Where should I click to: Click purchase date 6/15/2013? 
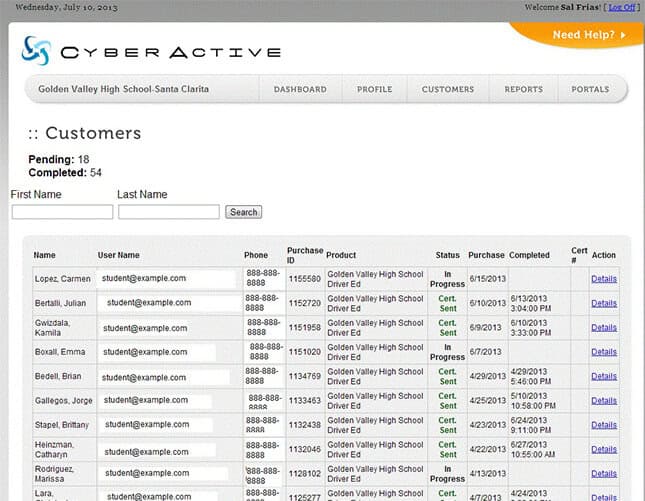click(x=488, y=279)
